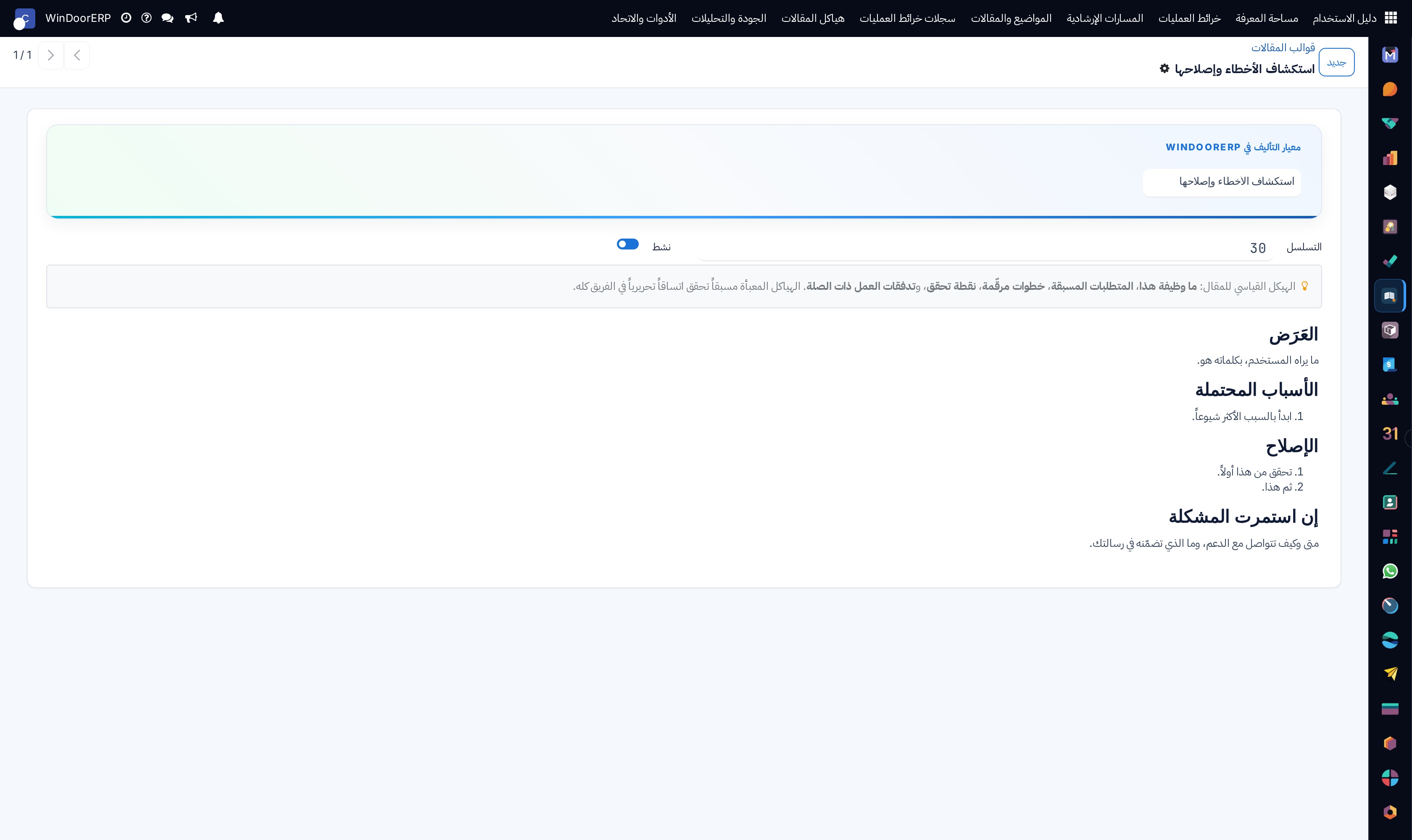1412x840 pixels.
Task: Open the المسارات الإرشادية menu
Action: pyautogui.click(x=1105, y=18)
